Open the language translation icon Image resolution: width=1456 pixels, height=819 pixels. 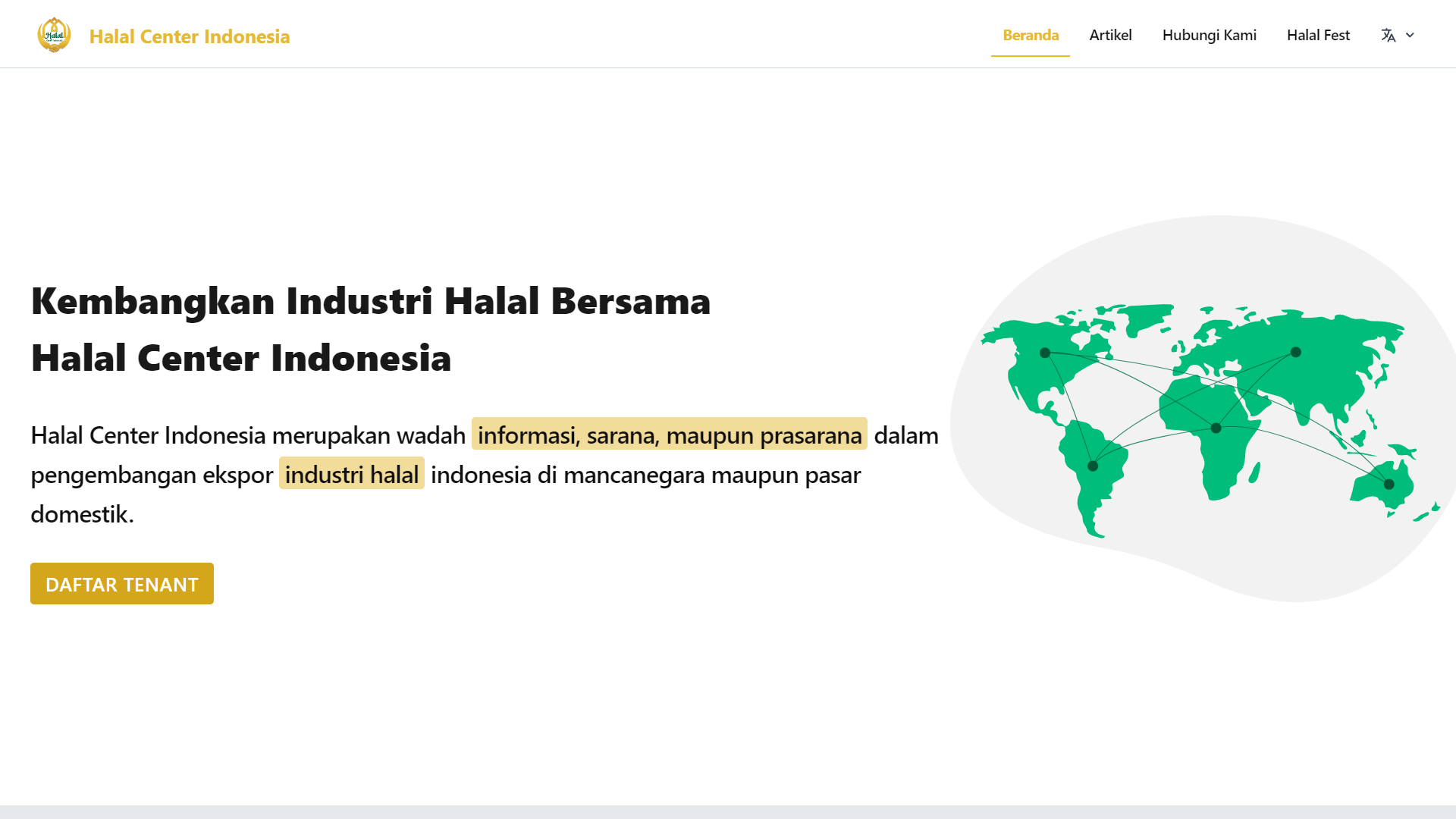pyautogui.click(x=1388, y=35)
